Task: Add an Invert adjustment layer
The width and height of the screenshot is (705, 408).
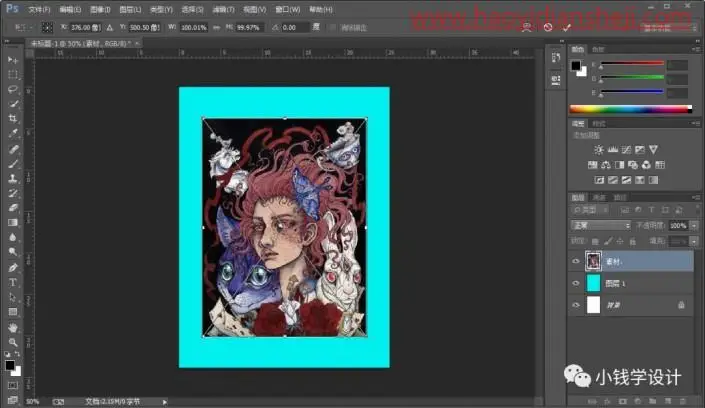Action: [599, 180]
